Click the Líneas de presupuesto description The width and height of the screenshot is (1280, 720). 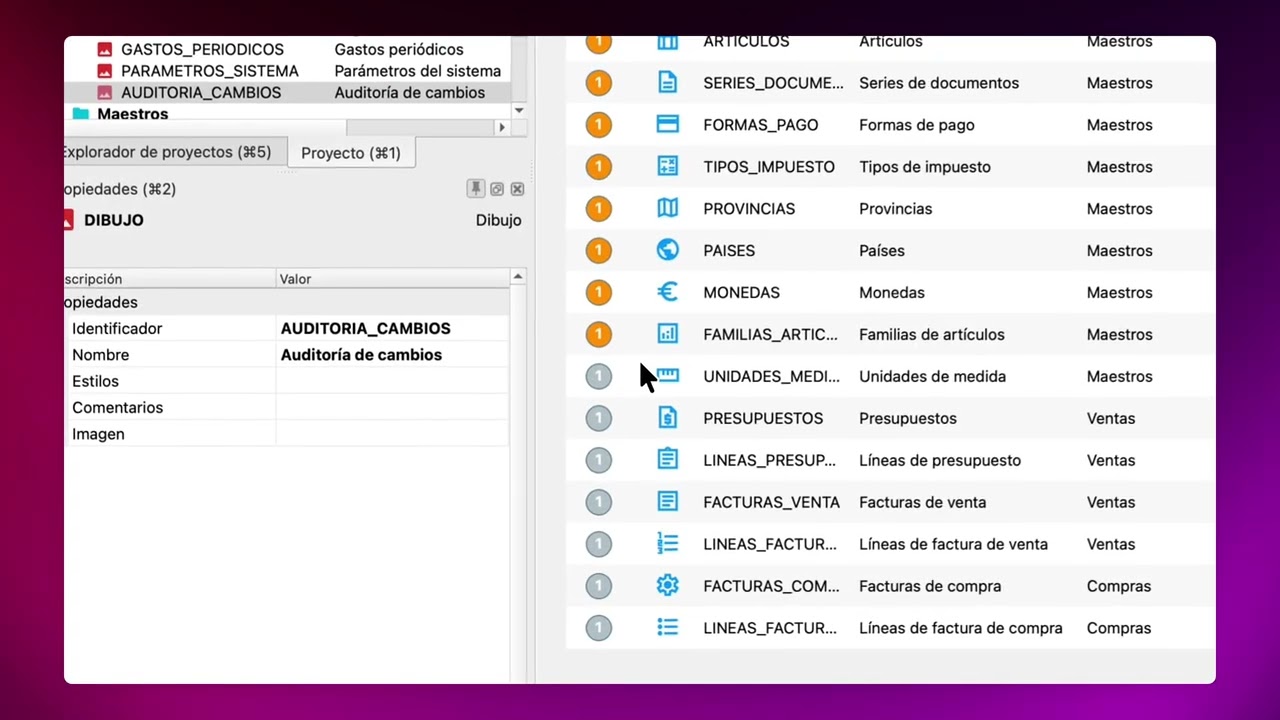coord(940,461)
